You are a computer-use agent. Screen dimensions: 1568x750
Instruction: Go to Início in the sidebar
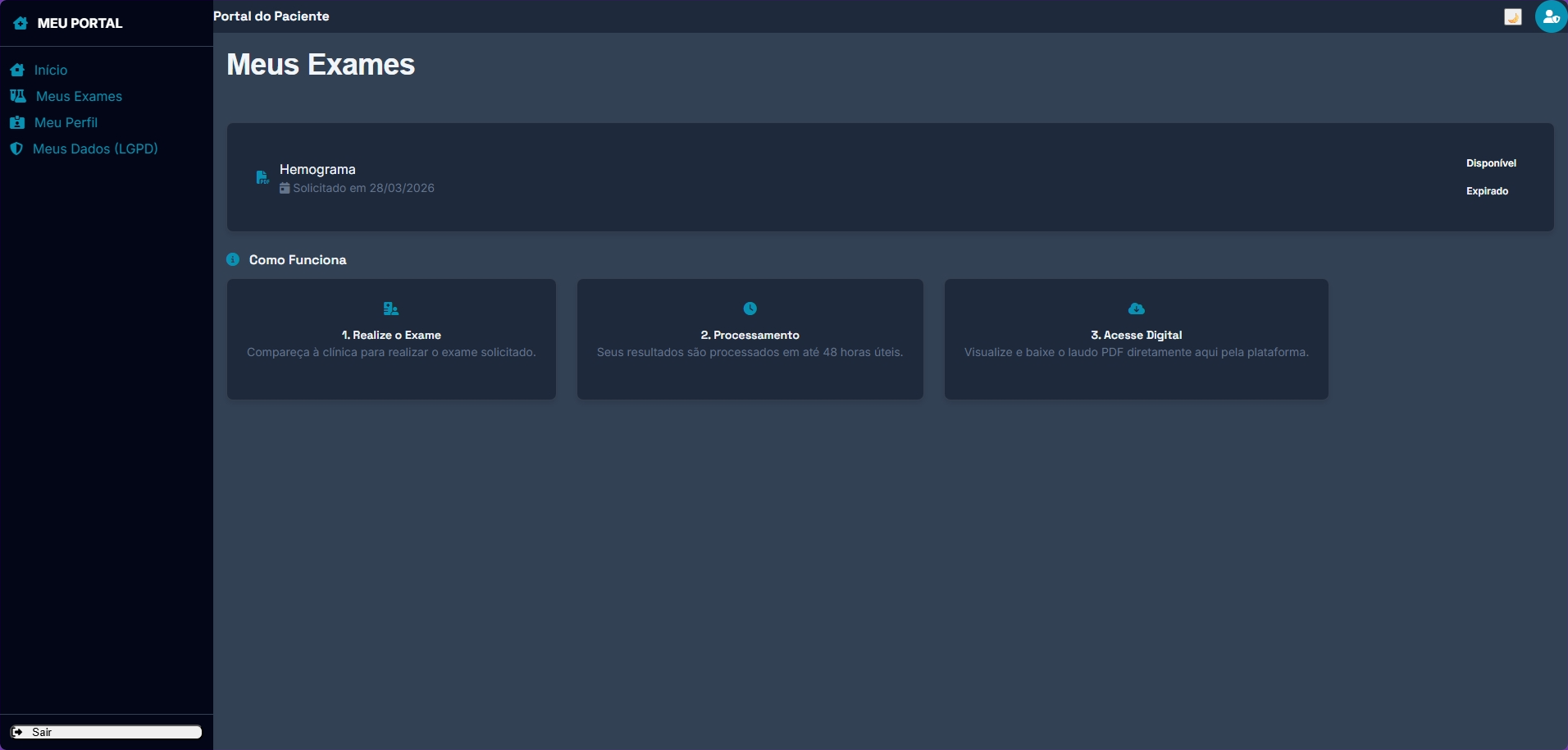tap(51, 70)
